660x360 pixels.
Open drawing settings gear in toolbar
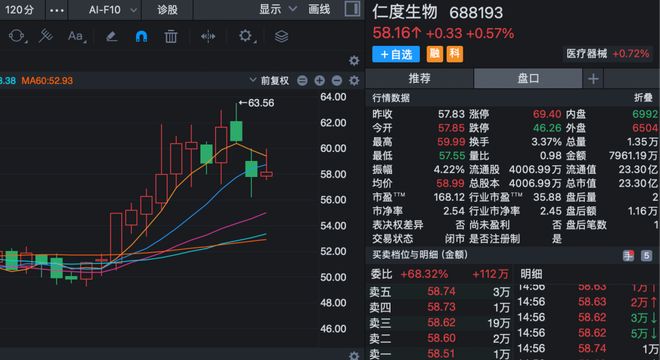246,36
